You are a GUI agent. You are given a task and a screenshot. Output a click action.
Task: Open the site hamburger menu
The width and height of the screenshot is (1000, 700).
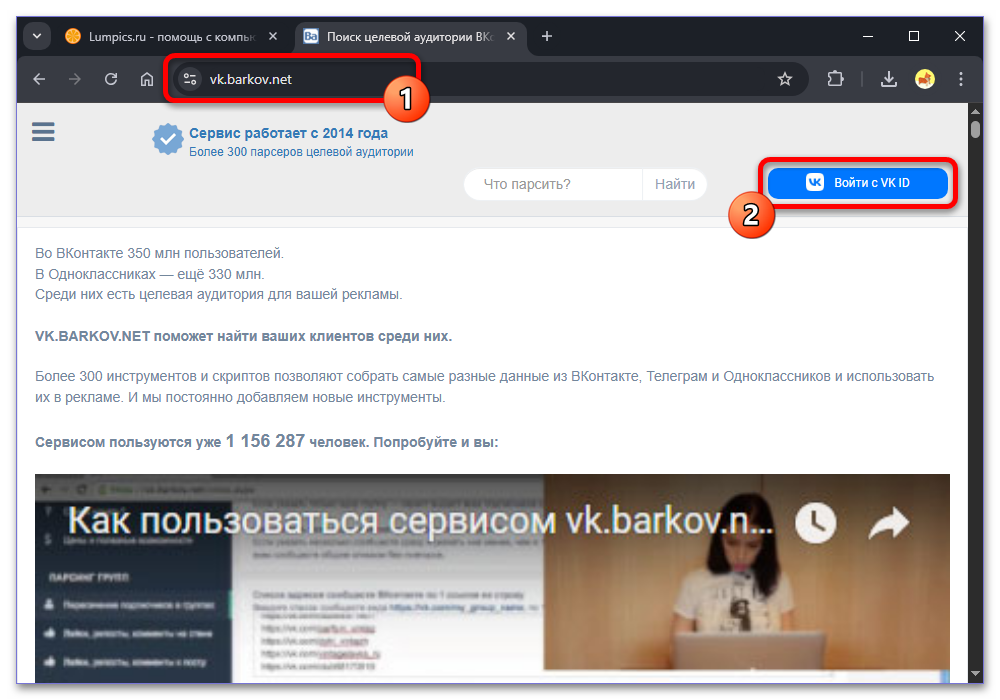pyautogui.click(x=43, y=133)
